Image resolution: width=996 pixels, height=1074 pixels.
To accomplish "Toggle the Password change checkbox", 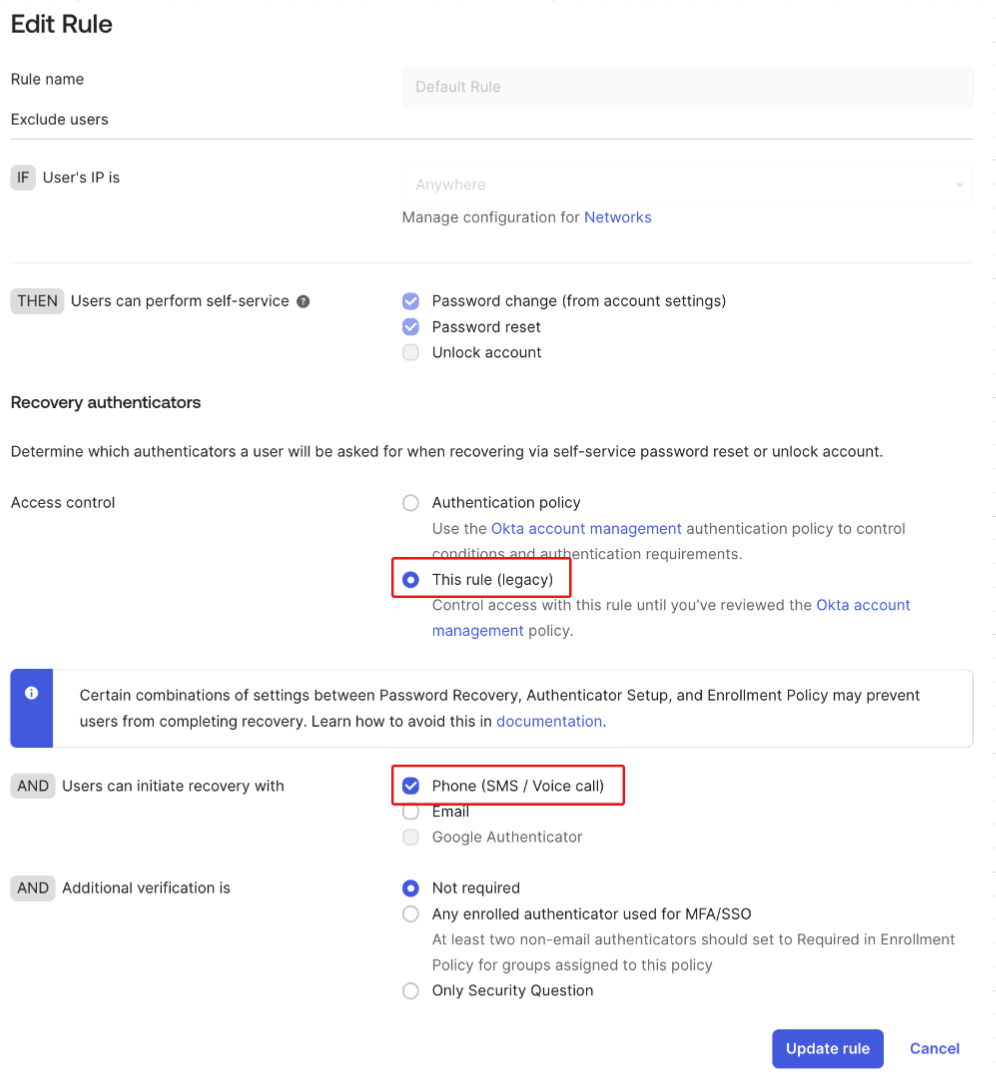I will point(410,301).
